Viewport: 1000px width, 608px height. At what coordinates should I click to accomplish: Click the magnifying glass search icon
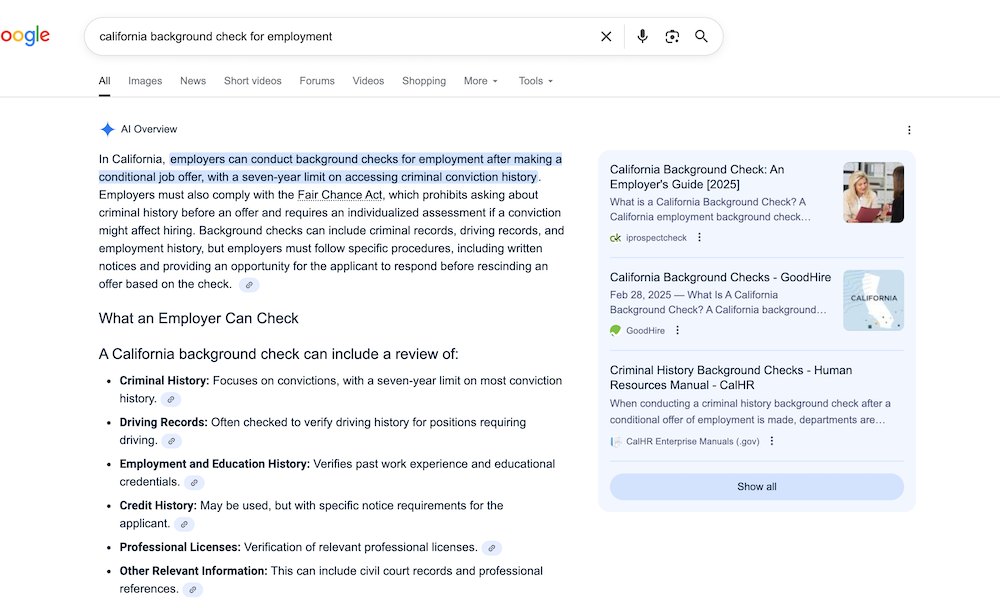pyautogui.click(x=701, y=37)
